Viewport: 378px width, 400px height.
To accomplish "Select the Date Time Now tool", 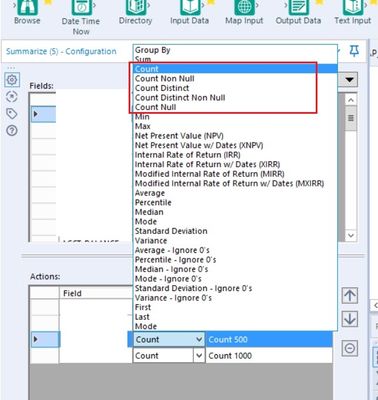I will pyautogui.click(x=81, y=7).
